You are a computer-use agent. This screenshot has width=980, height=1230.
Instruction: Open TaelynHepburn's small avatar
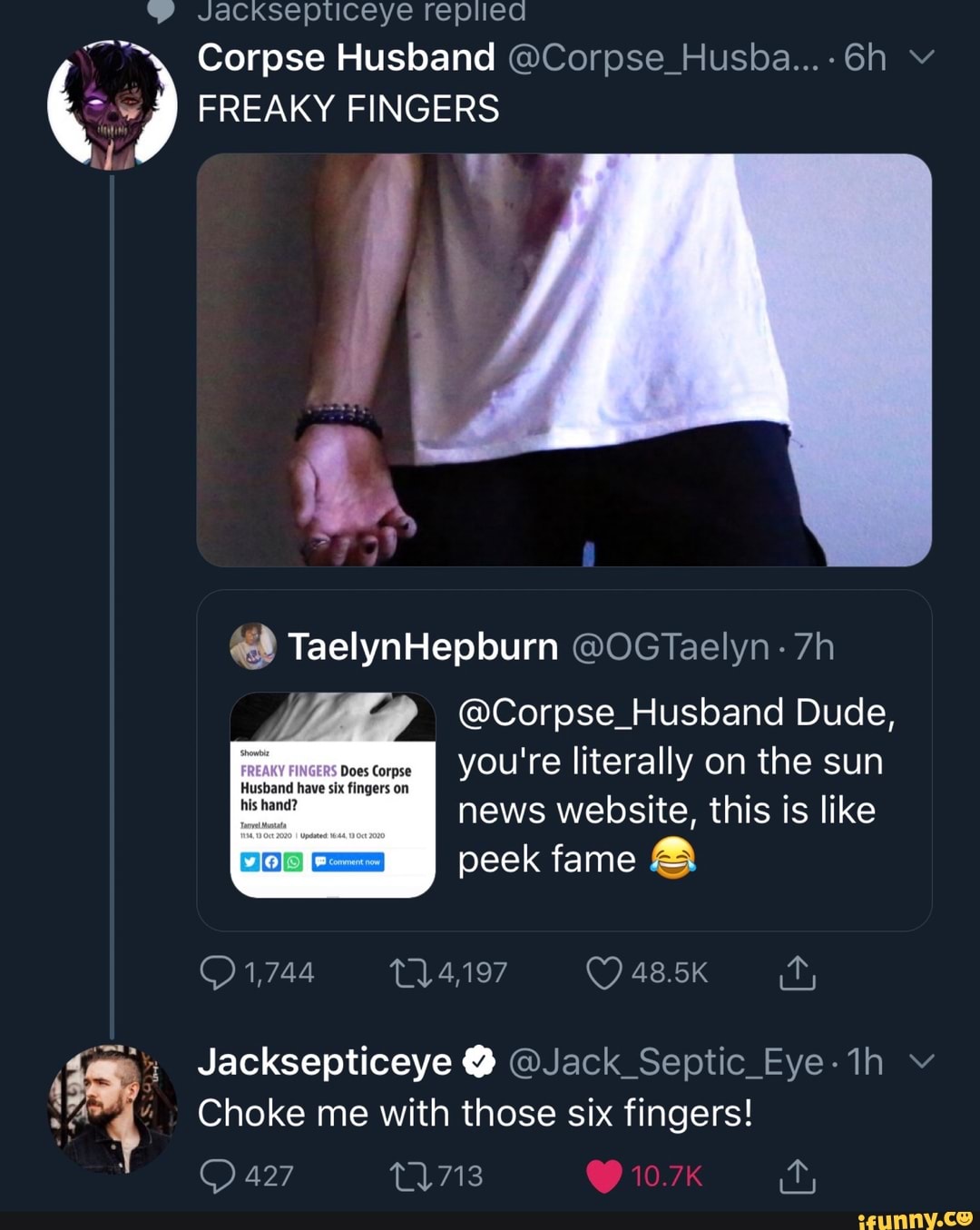coord(253,646)
